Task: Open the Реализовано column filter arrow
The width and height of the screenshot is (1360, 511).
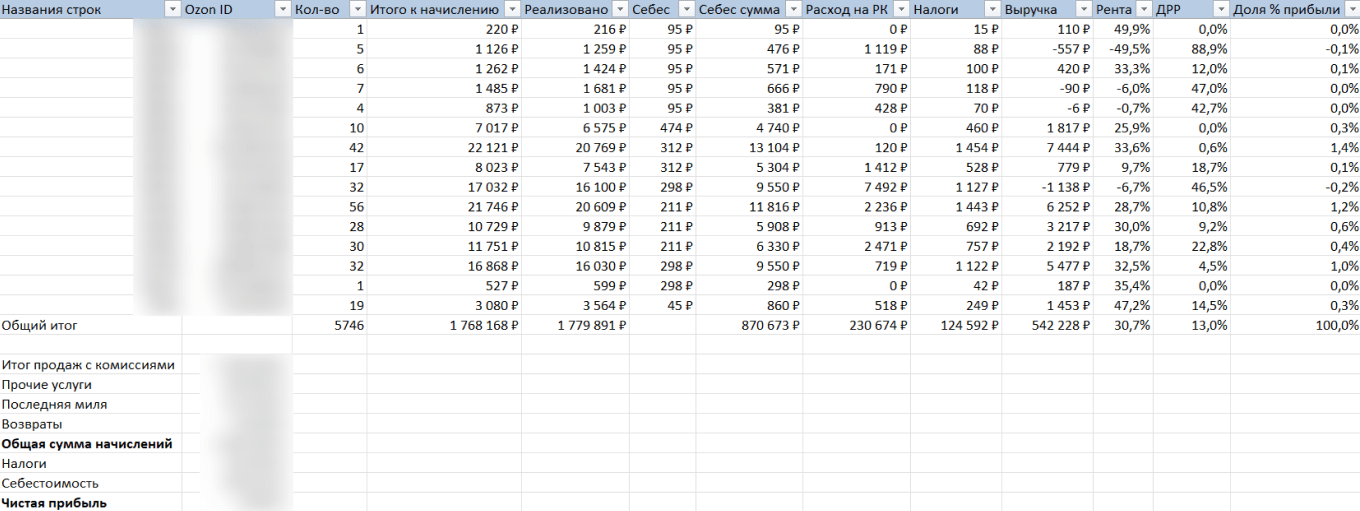Action: click(620, 9)
